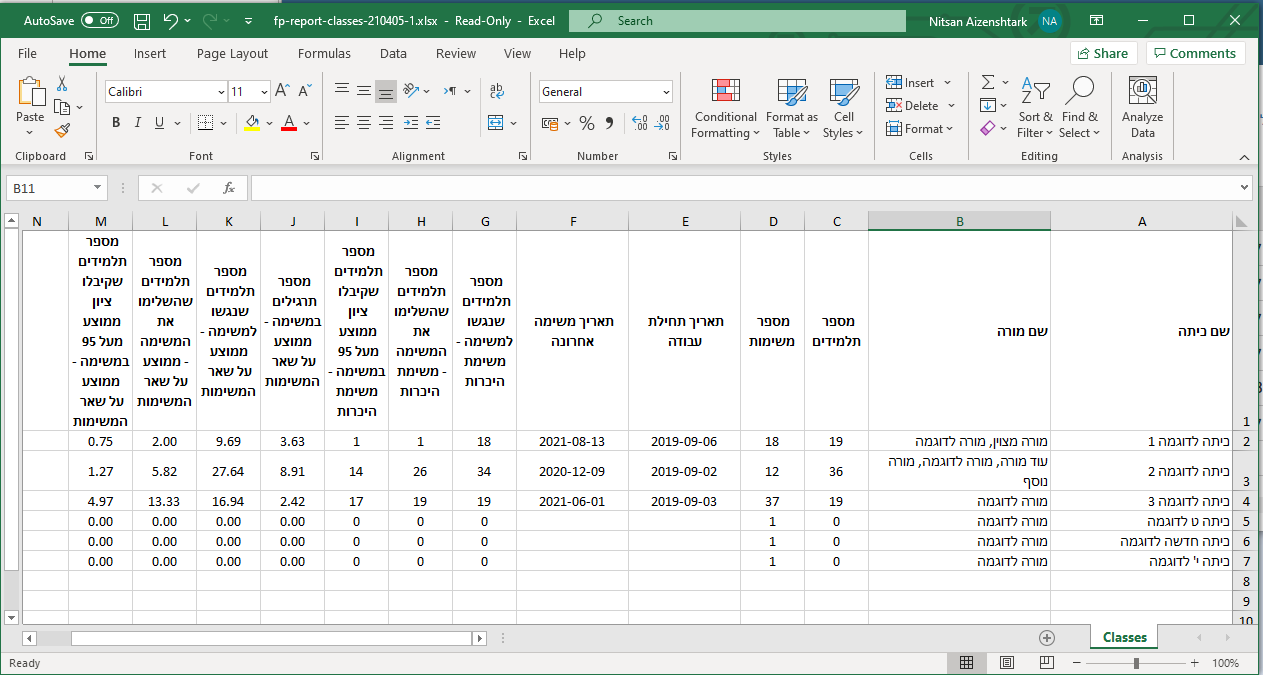This screenshot has width=1263, height=675.
Task: Open Conditional Formatting
Action: point(726,110)
